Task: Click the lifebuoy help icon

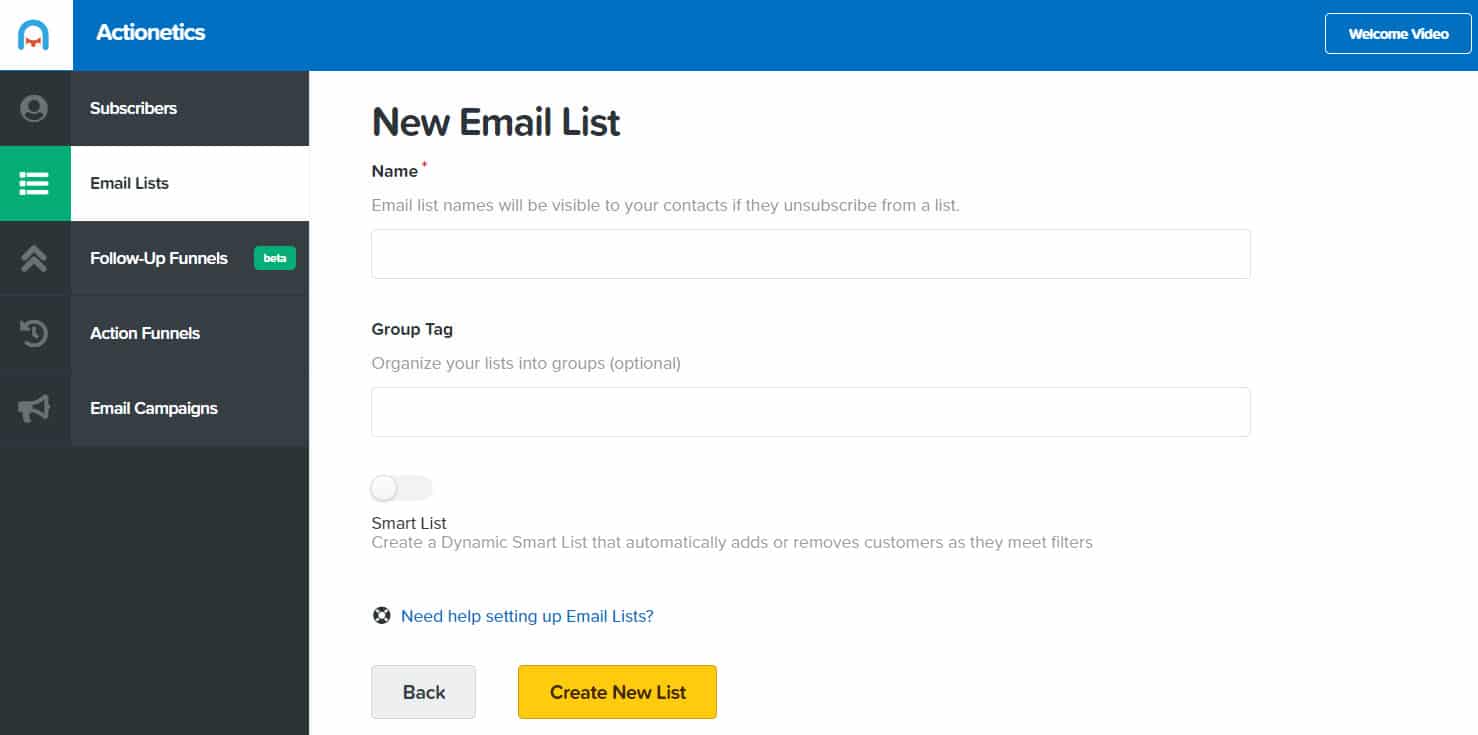Action: (x=381, y=616)
